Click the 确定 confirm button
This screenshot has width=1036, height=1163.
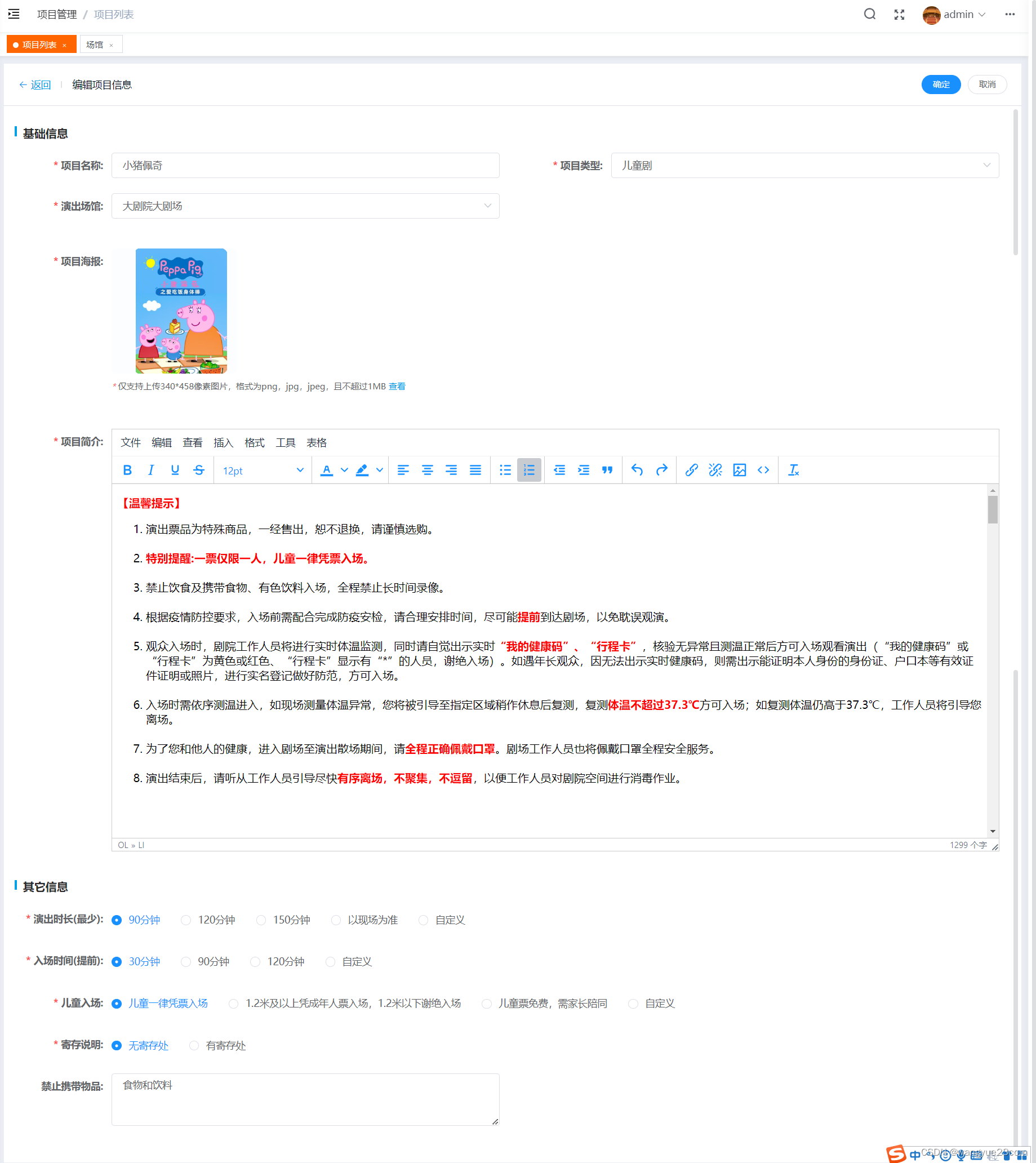point(941,85)
